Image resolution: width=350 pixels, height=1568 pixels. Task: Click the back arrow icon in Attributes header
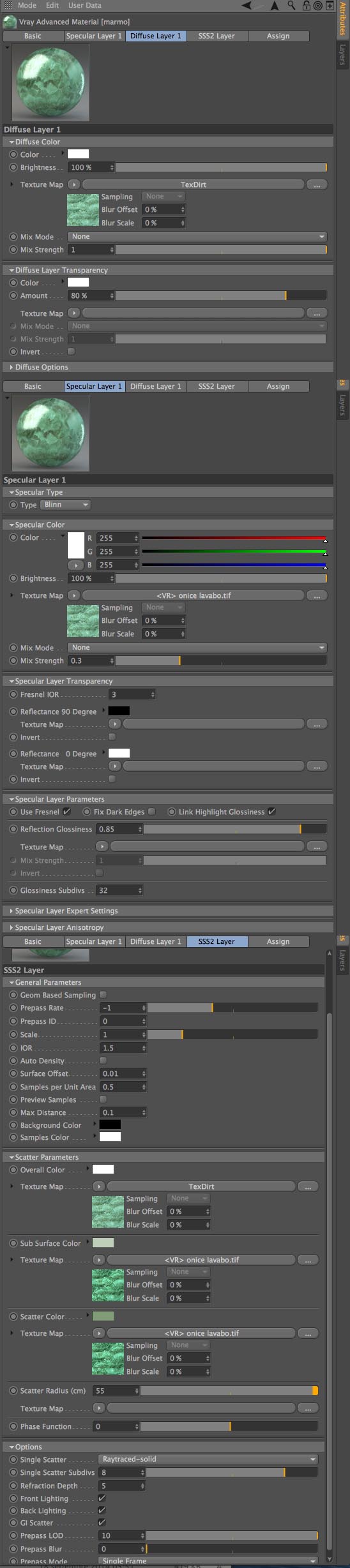[247, 5]
